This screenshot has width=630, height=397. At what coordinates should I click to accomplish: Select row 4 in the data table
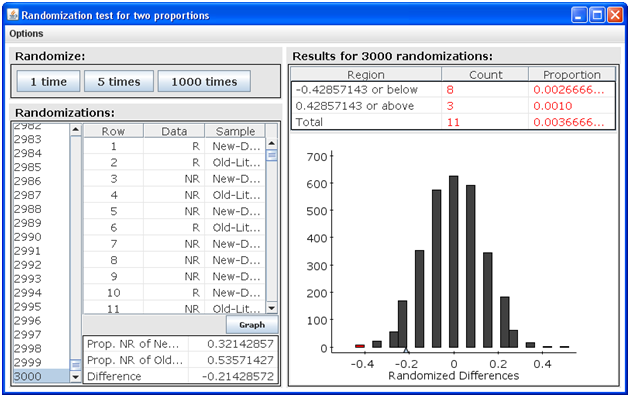[174, 195]
